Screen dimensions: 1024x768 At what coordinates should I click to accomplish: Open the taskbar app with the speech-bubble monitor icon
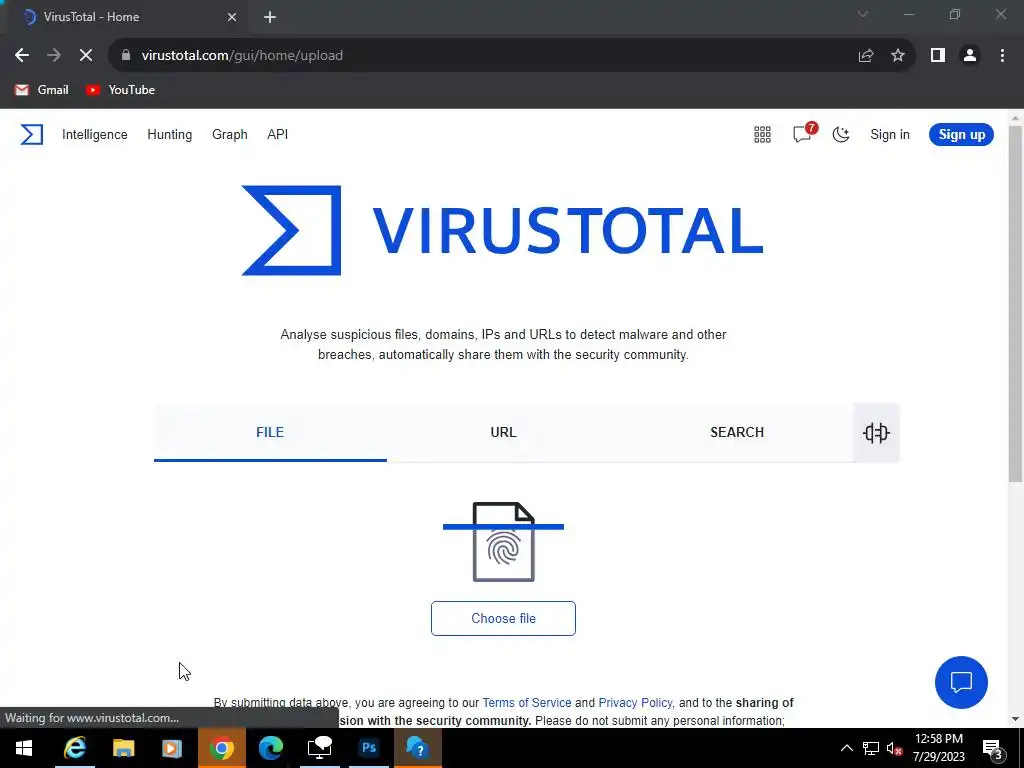pyautogui.click(x=319, y=748)
